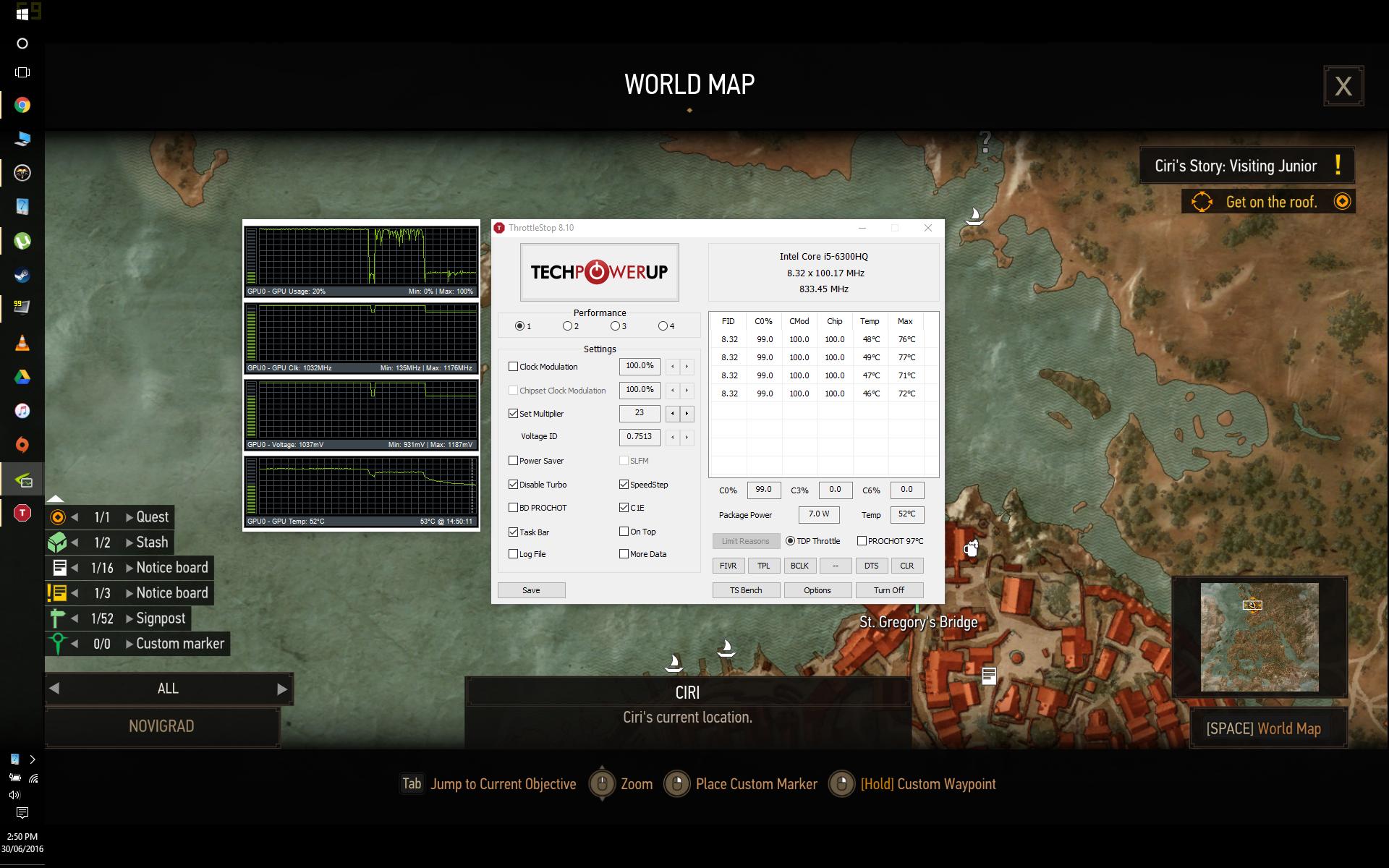
Task: Click the Google Drive taskbar icon
Action: pyautogui.click(x=22, y=377)
